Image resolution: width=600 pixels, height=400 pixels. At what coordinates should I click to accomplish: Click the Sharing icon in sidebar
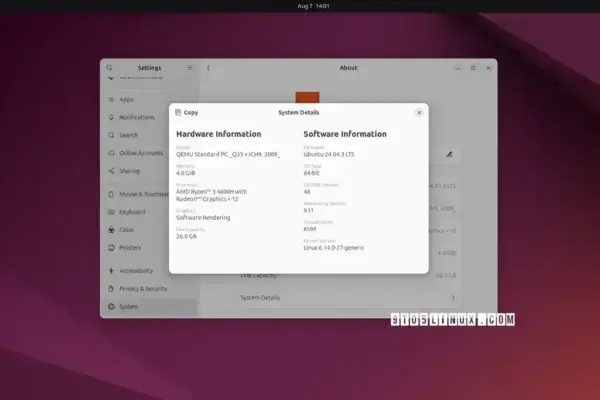coord(111,171)
